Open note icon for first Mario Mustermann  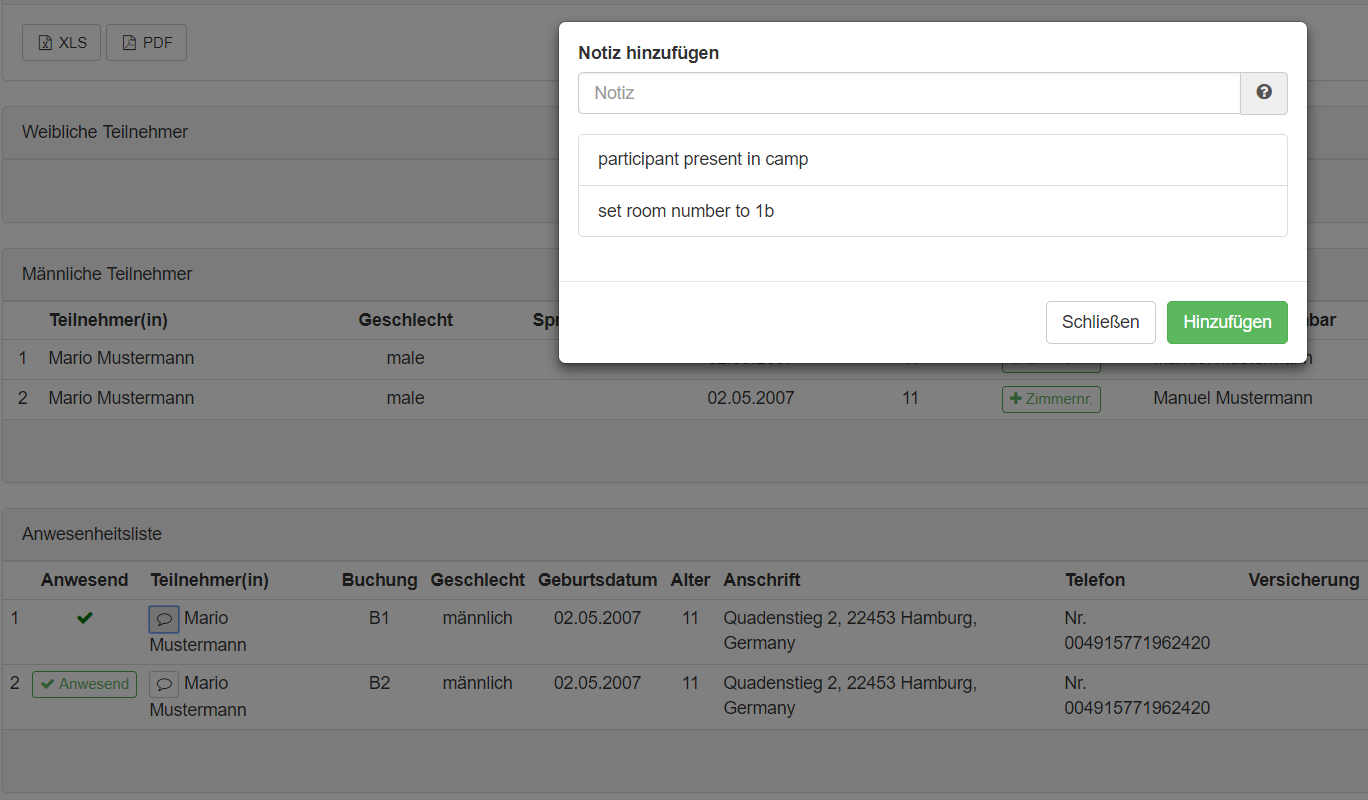click(x=164, y=619)
